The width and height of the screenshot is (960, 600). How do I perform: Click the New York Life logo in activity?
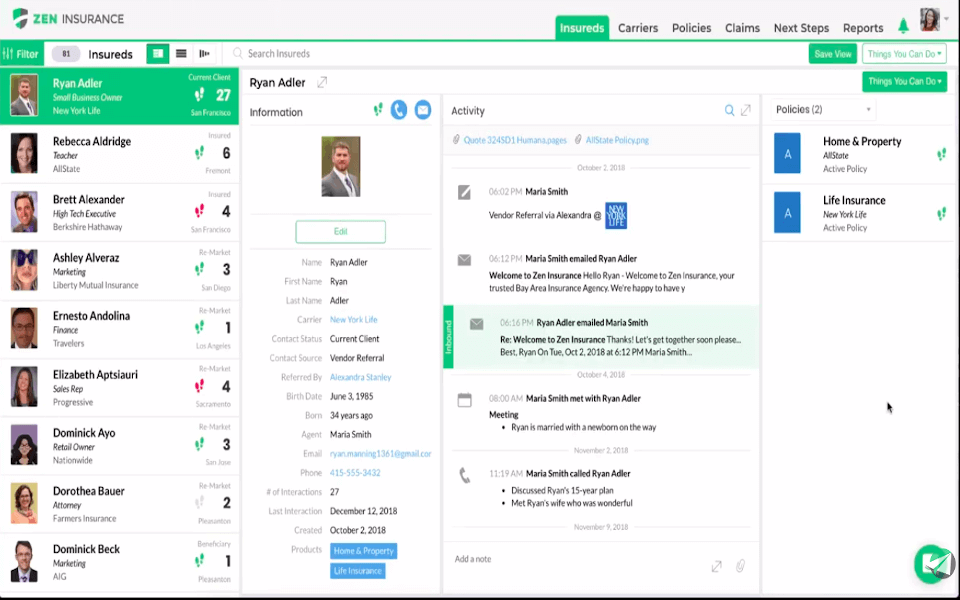(x=616, y=216)
